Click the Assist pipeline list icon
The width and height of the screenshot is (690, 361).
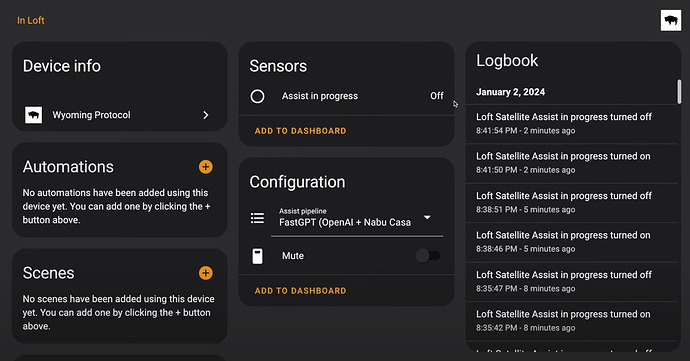[x=257, y=218]
